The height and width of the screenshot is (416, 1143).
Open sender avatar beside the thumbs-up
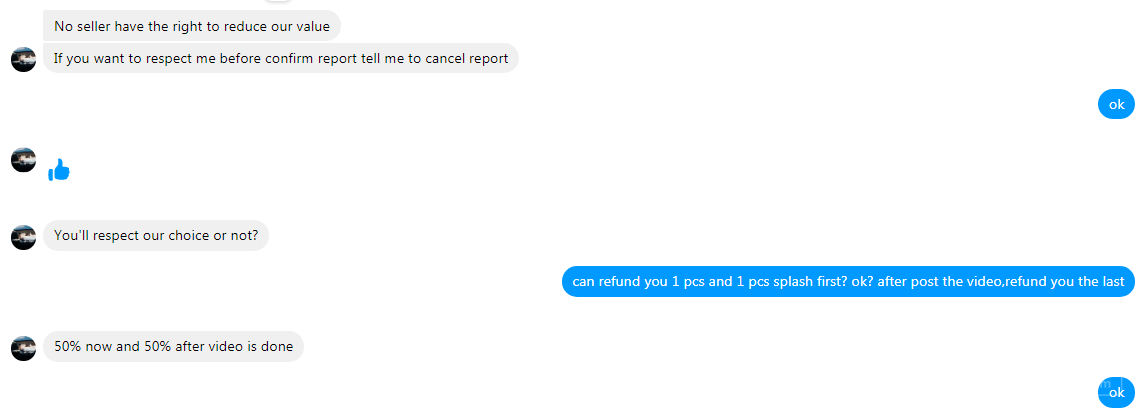click(x=23, y=160)
